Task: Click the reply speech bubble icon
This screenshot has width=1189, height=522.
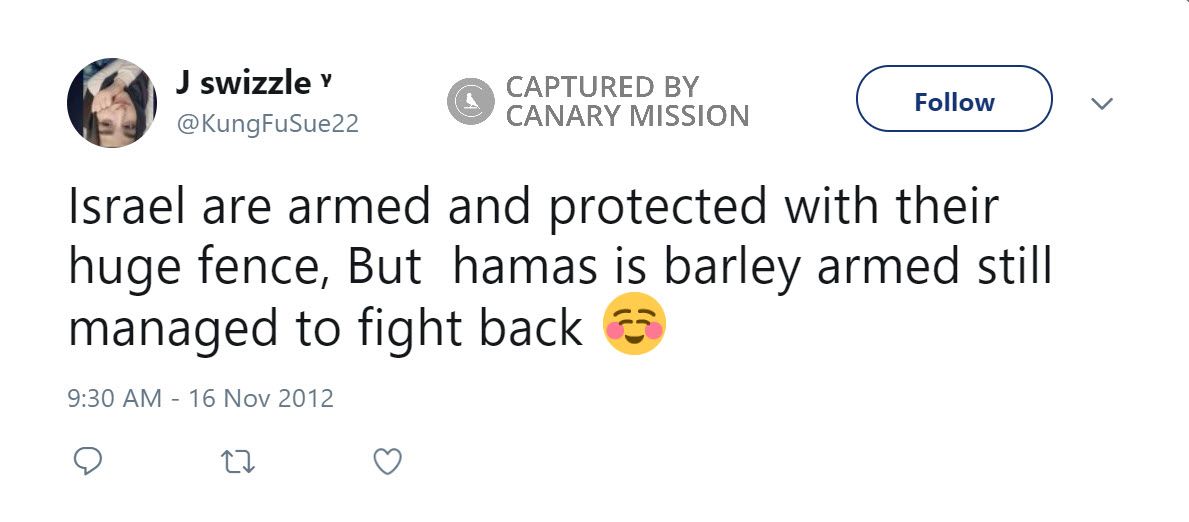Action: [x=88, y=461]
